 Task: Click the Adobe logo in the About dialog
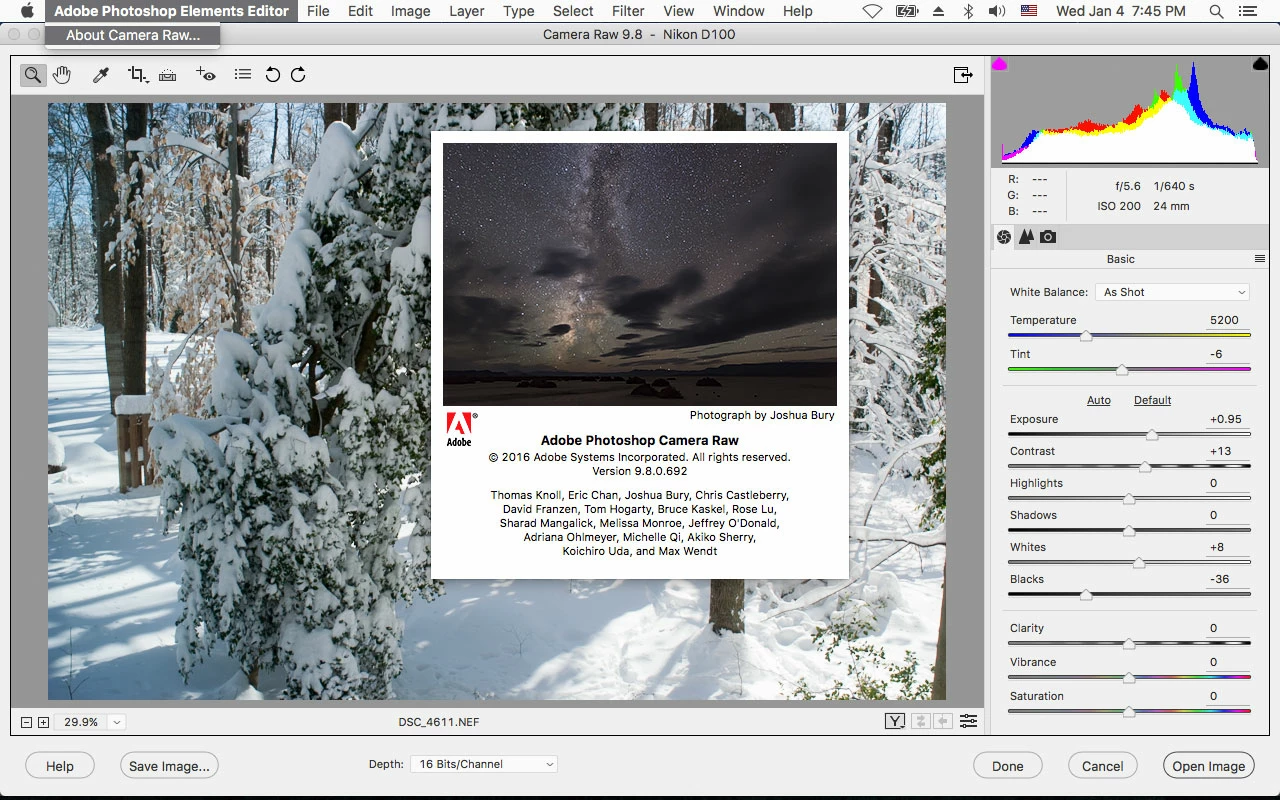(x=460, y=429)
